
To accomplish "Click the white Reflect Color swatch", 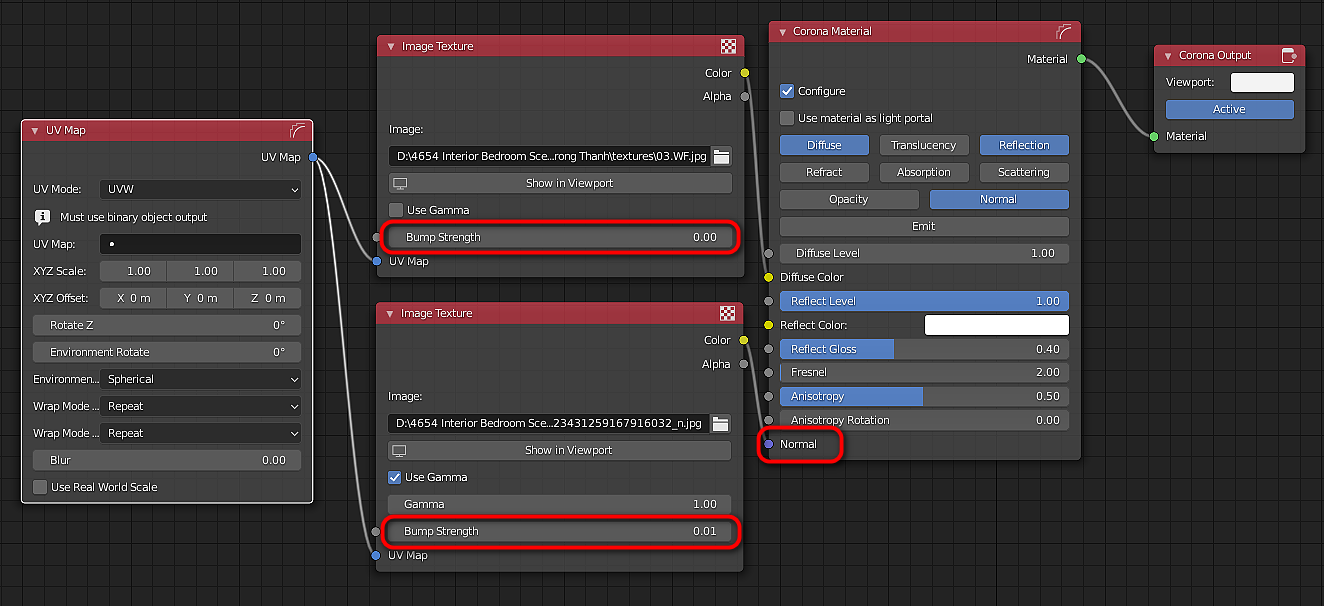I will click(x=997, y=325).
